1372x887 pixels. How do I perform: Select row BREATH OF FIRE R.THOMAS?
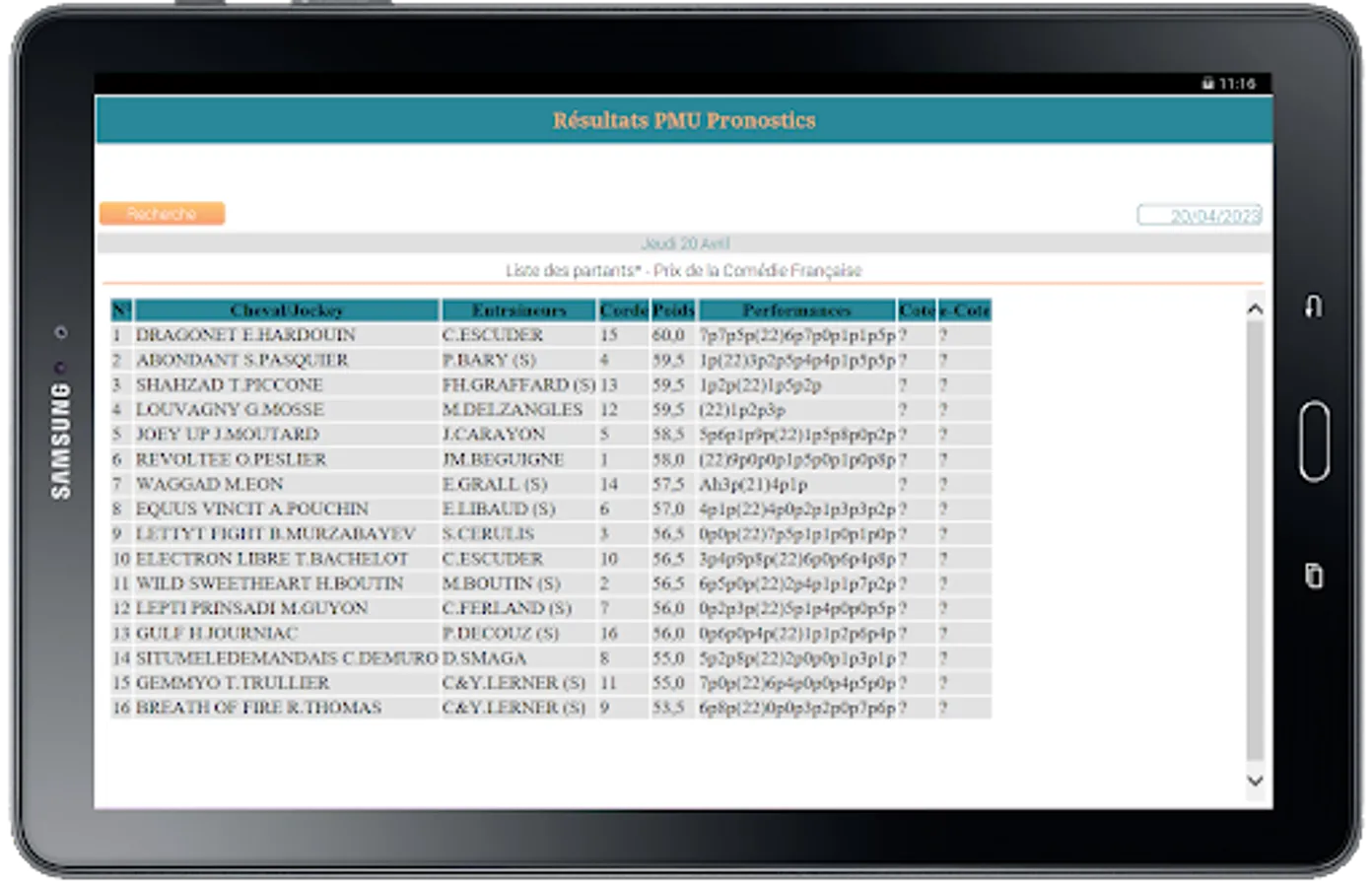click(551, 707)
